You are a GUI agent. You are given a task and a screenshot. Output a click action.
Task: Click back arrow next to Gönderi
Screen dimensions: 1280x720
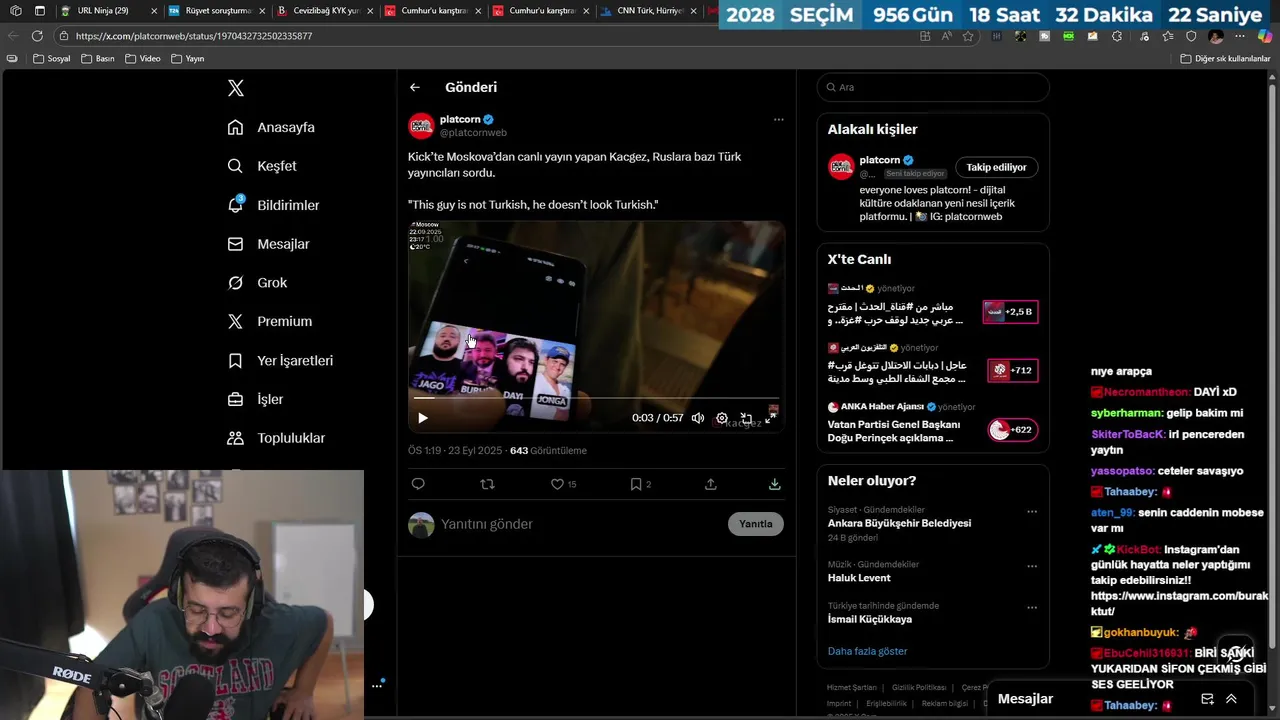point(415,87)
